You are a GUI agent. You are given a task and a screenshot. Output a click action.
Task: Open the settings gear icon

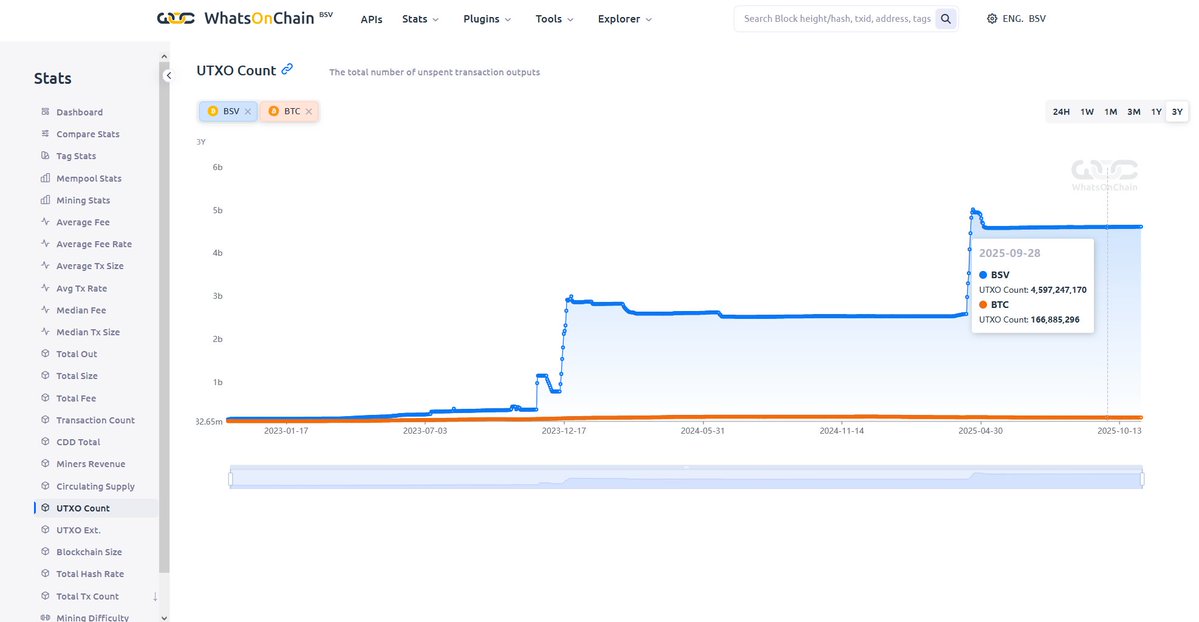pyautogui.click(x=992, y=18)
